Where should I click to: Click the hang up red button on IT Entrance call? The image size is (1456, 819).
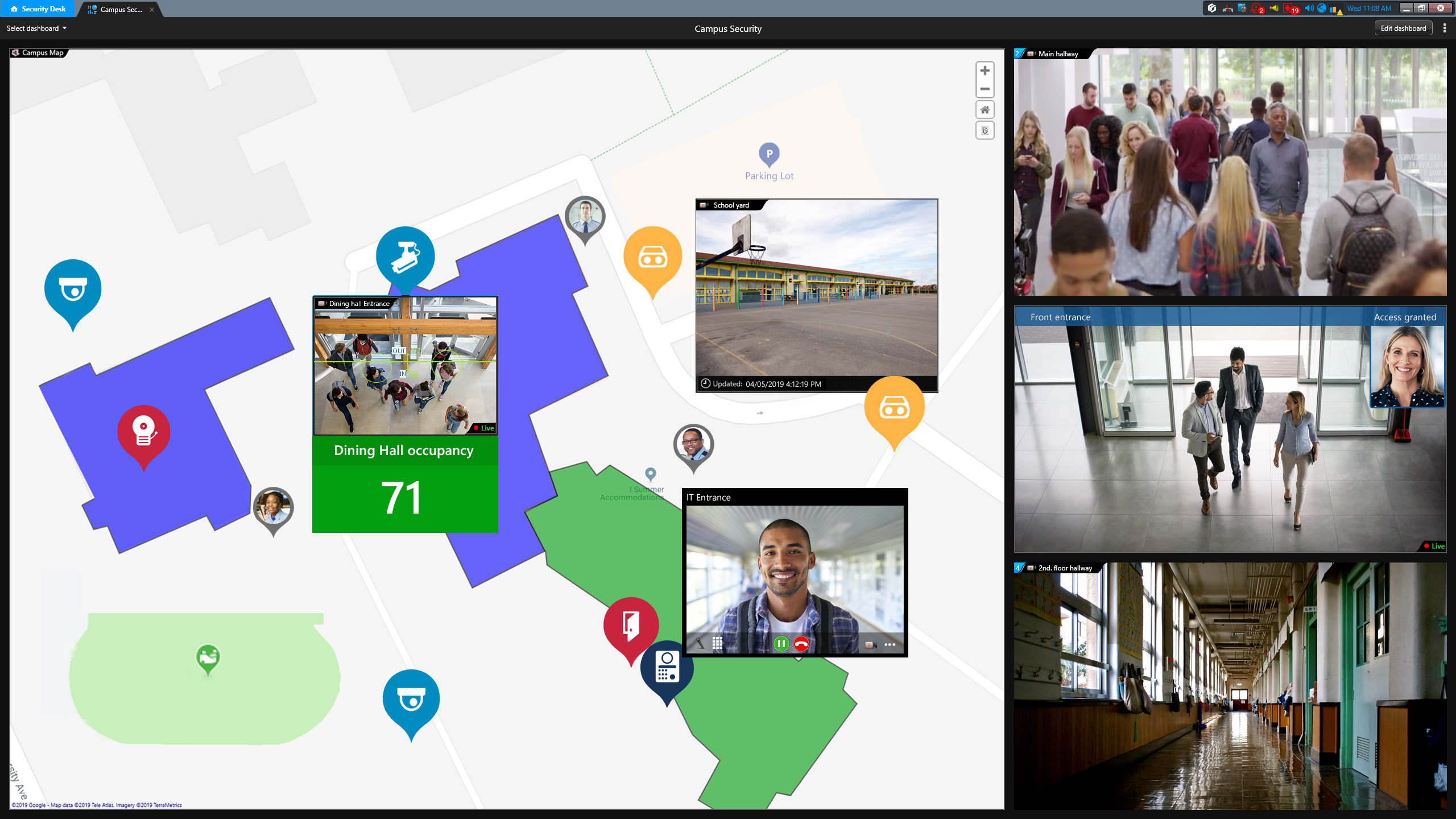[801, 643]
